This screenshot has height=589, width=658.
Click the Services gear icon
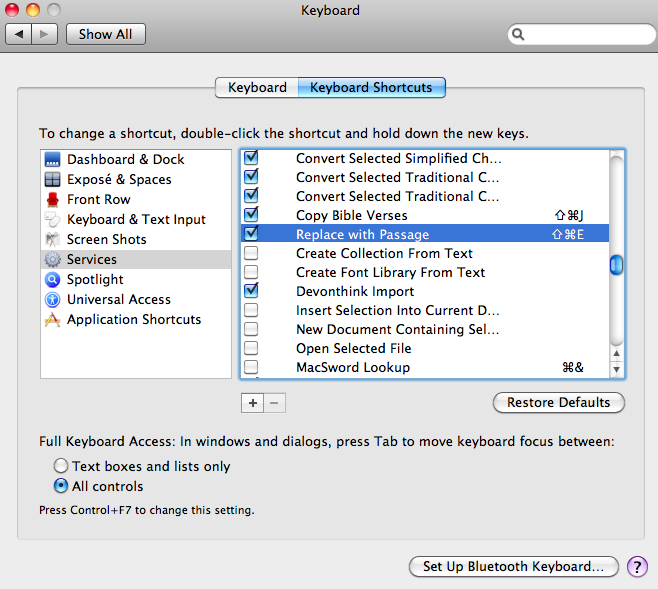(x=52, y=260)
